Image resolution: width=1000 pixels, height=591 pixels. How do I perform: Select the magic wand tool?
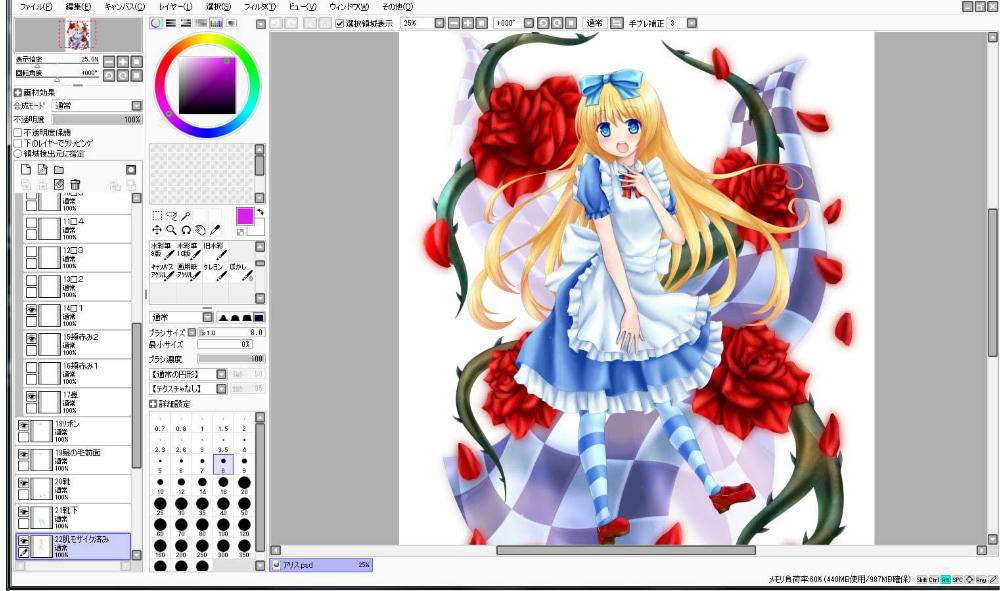(x=186, y=215)
